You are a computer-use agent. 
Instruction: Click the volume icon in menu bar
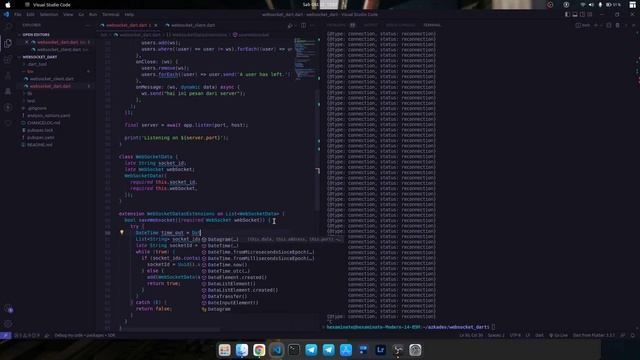coord(591,5)
